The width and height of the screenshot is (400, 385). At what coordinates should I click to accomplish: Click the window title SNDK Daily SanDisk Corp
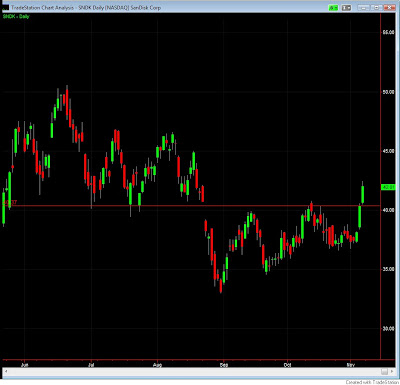(x=86, y=7)
